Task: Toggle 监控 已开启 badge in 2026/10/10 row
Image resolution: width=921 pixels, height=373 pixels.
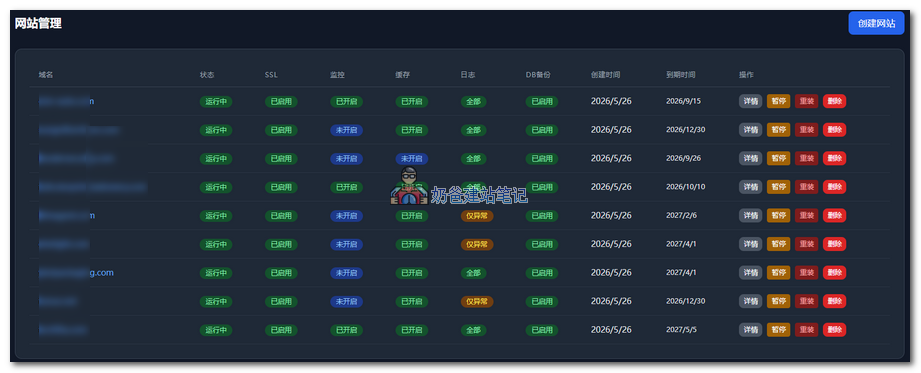Action: (346, 187)
